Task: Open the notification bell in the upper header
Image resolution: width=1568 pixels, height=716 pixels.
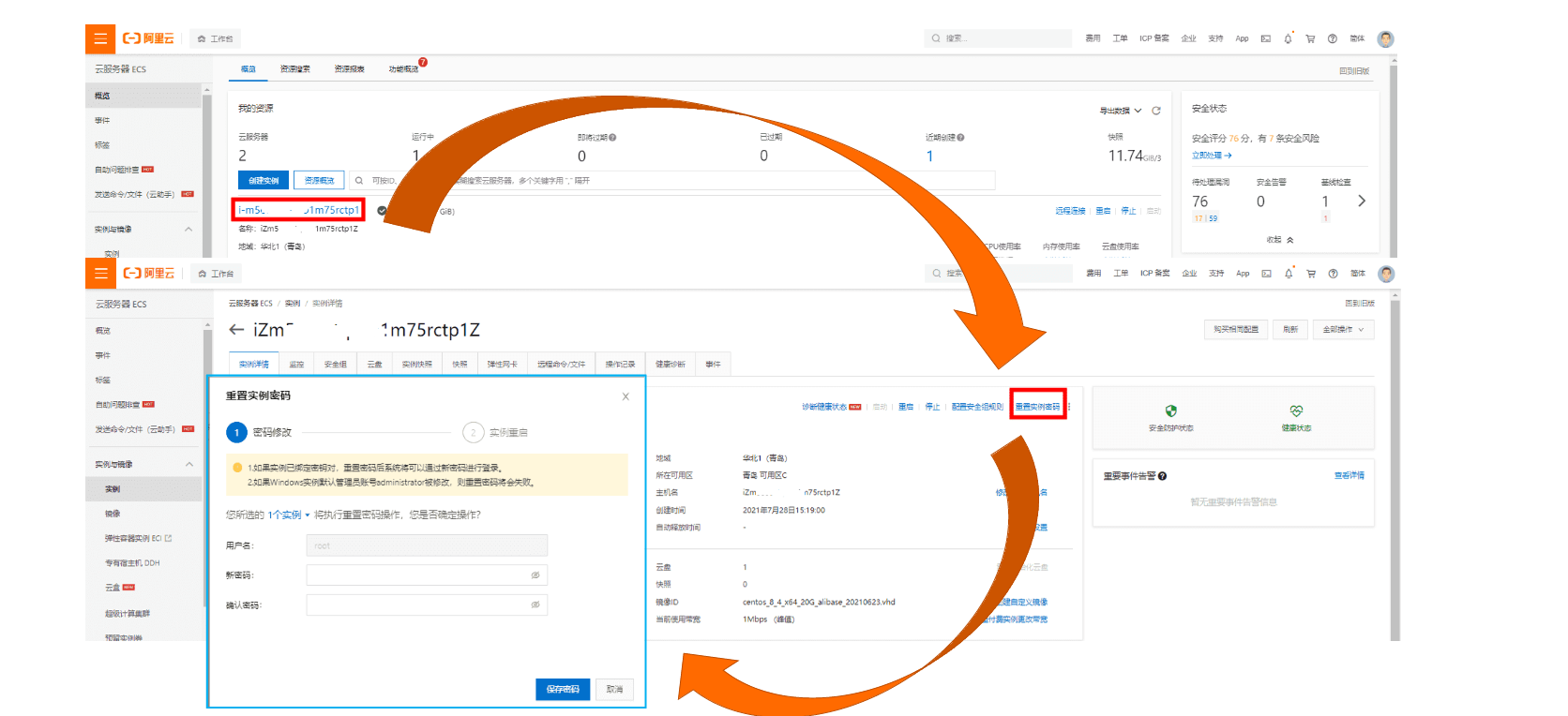Action: click(1288, 38)
